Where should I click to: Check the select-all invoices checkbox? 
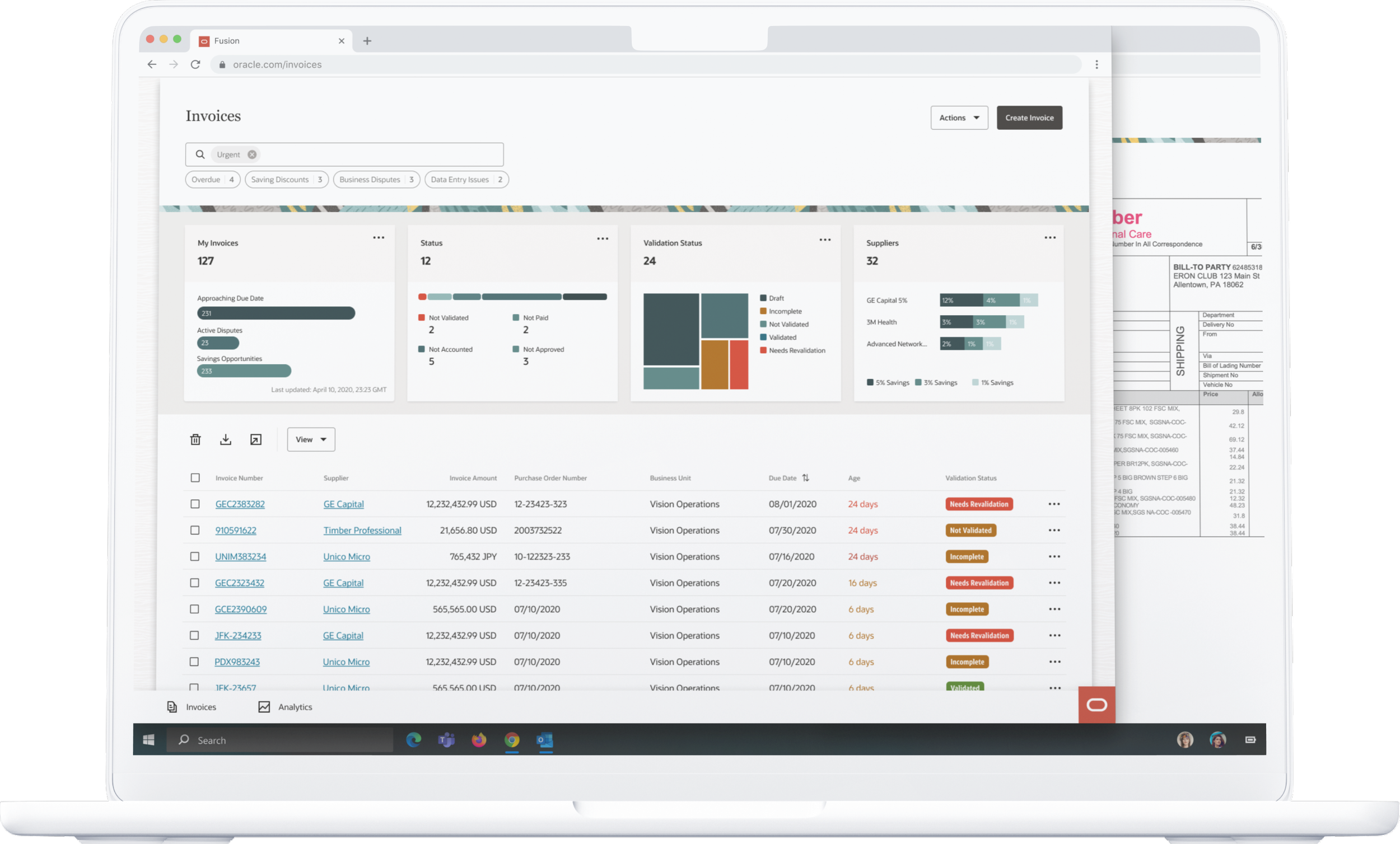point(195,477)
